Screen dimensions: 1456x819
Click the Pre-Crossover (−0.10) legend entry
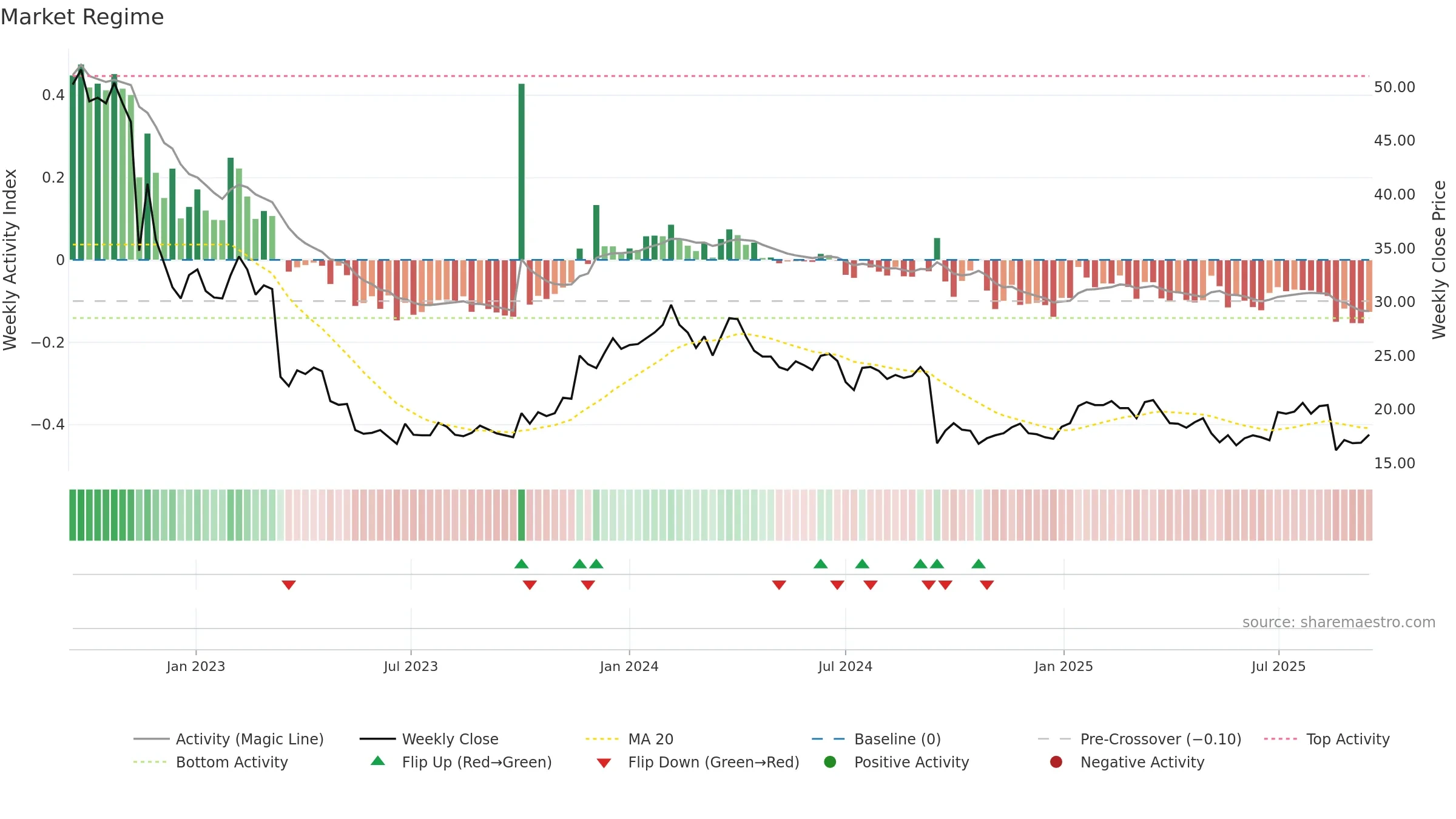pos(1140,739)
